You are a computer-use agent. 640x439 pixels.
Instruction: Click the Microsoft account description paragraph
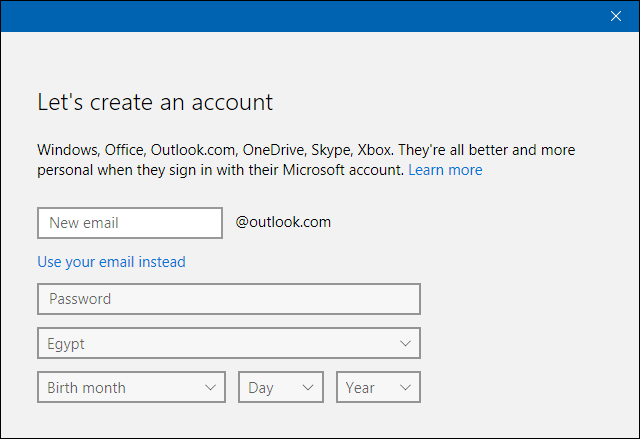(x=306, y=160)
